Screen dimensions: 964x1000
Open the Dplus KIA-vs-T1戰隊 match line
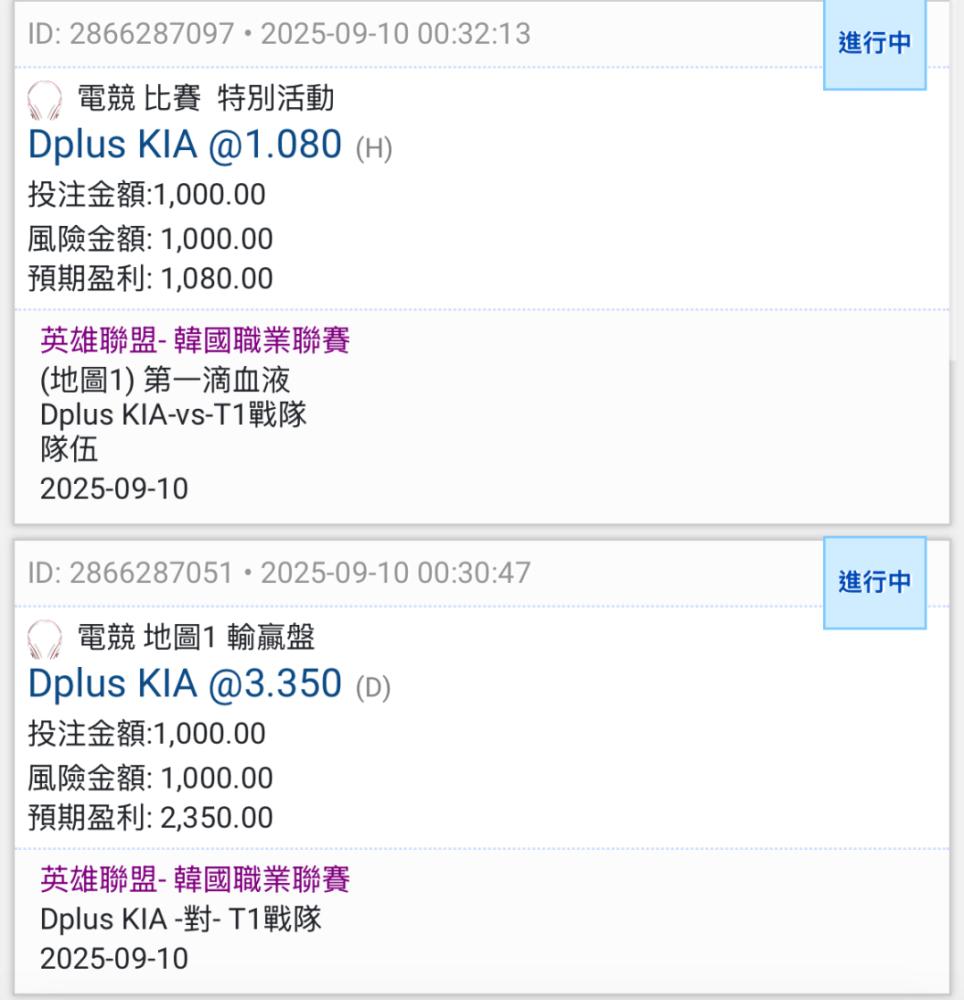coord(173,415)
